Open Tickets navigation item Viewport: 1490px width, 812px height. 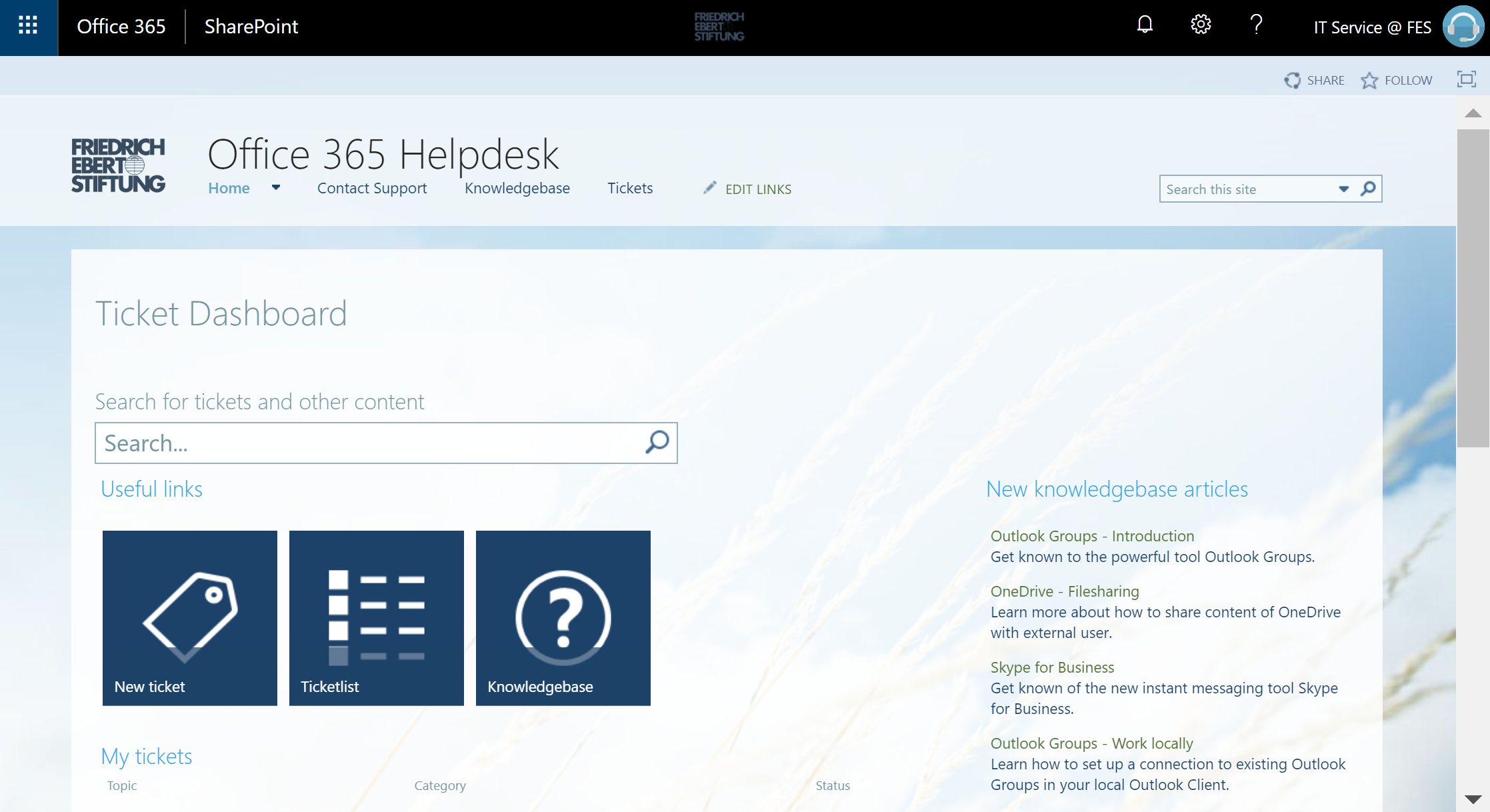pyautogui.click(x=630, y=189)
